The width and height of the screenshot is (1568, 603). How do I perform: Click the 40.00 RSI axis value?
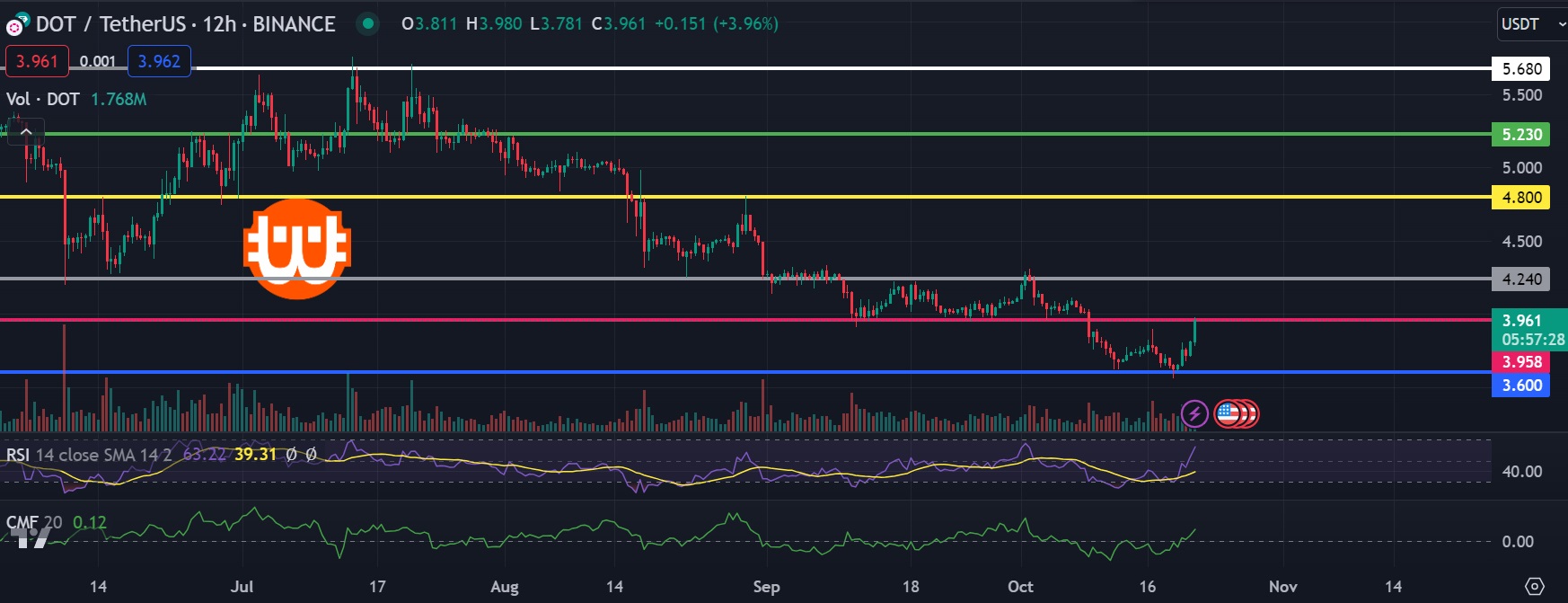[1522, 472]
